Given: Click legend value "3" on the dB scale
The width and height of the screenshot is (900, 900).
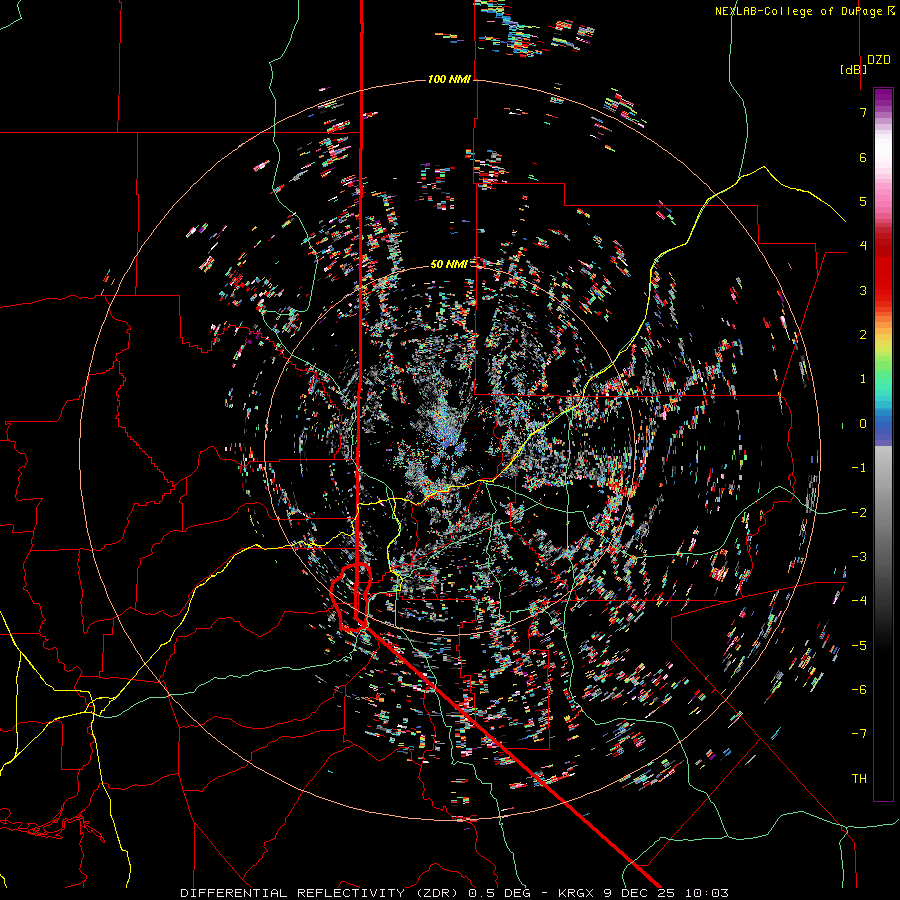Looking at the screenshot, I should 863,290.
